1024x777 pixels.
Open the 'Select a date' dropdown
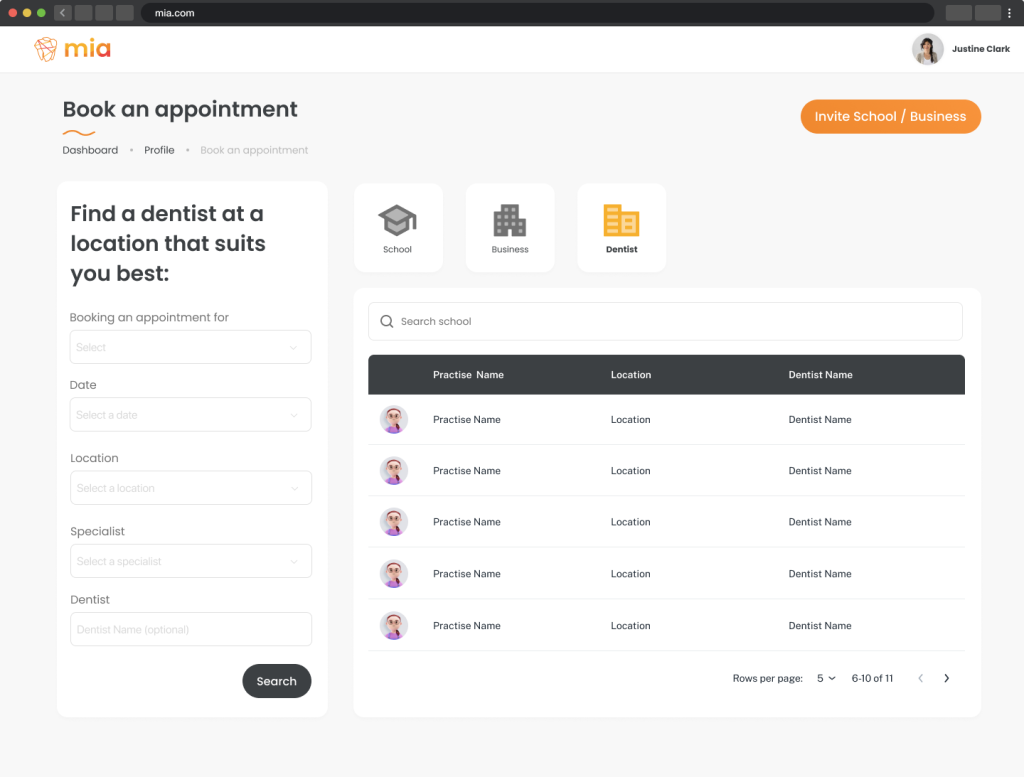click(190, 415)
